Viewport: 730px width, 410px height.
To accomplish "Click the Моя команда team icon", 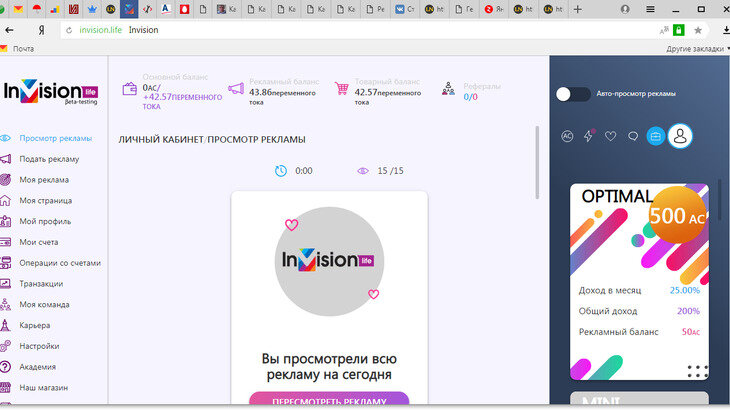I will [x=5, y=304].
